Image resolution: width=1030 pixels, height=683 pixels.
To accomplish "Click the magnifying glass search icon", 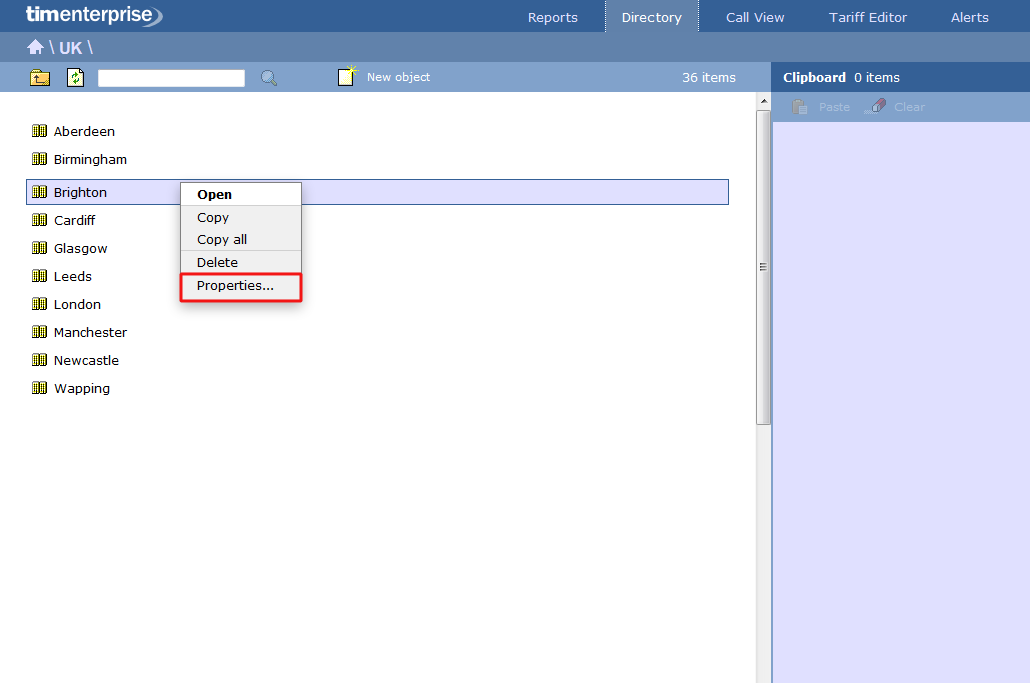I will point(269,78).
